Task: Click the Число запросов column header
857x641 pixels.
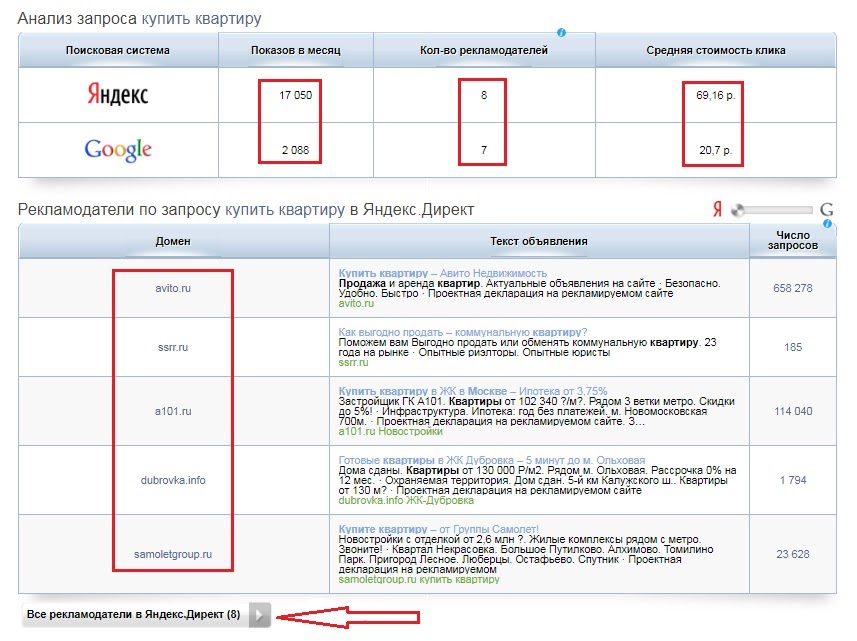Action: point(793,240)
